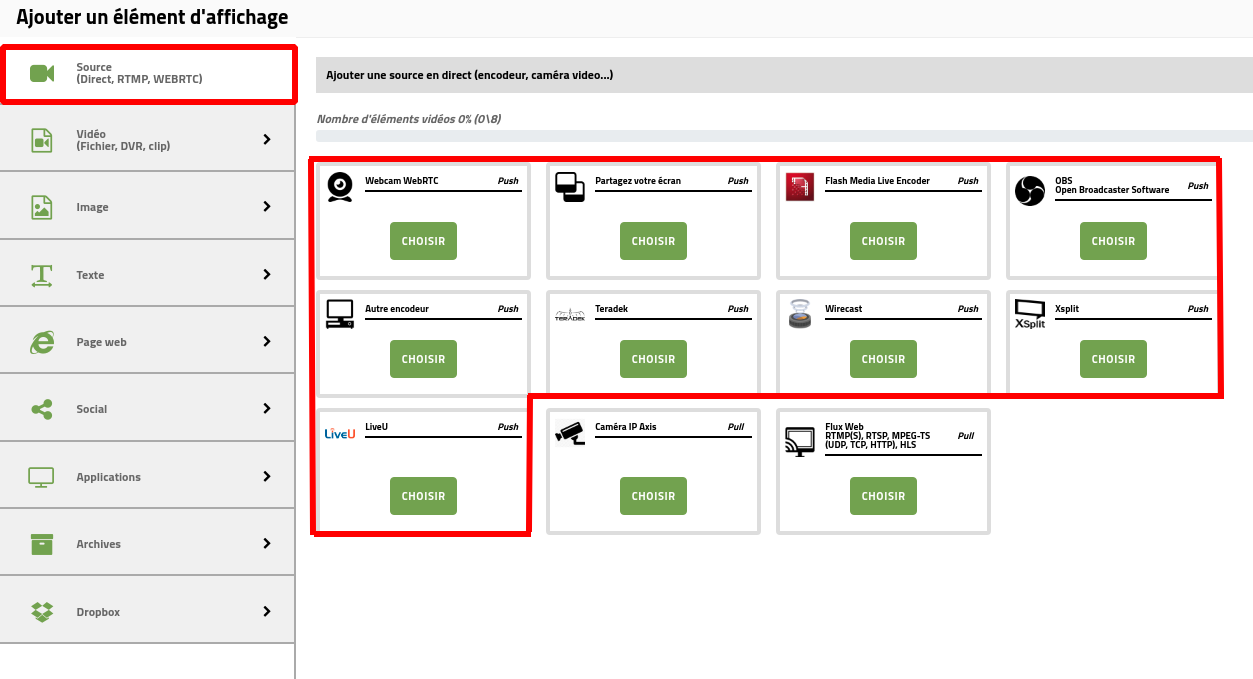This screenshot has width=1253, height=679.
Task: Click CHOISIR under Teradek
Action: tap(653, 359)
